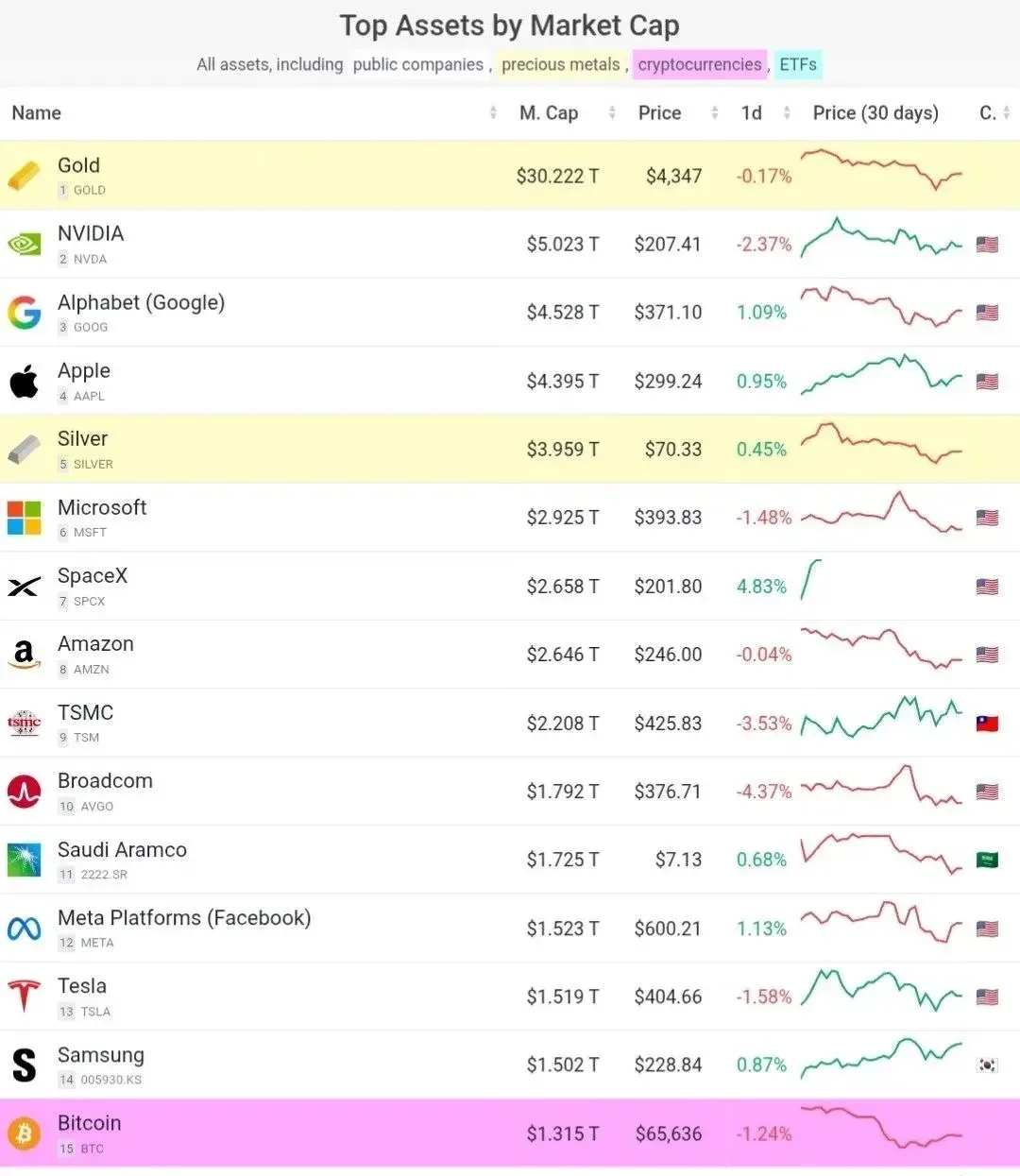The width and height of the screenshot is (1020, 1176).
Task: Click the 4.83% daily change
Action: click(x=761, y=587)
